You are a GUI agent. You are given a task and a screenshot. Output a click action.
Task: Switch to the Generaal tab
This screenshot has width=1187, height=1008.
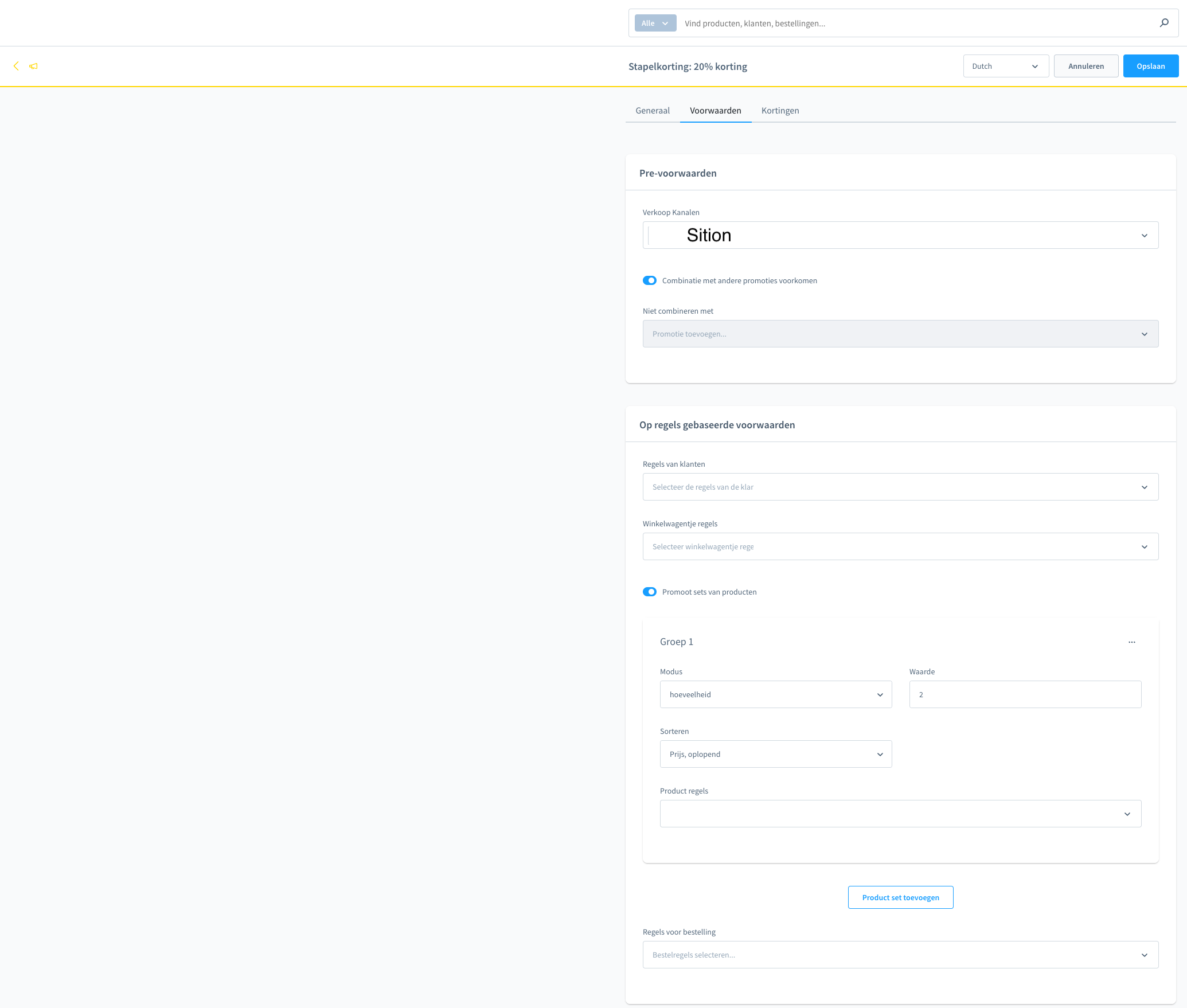[652, 111]
